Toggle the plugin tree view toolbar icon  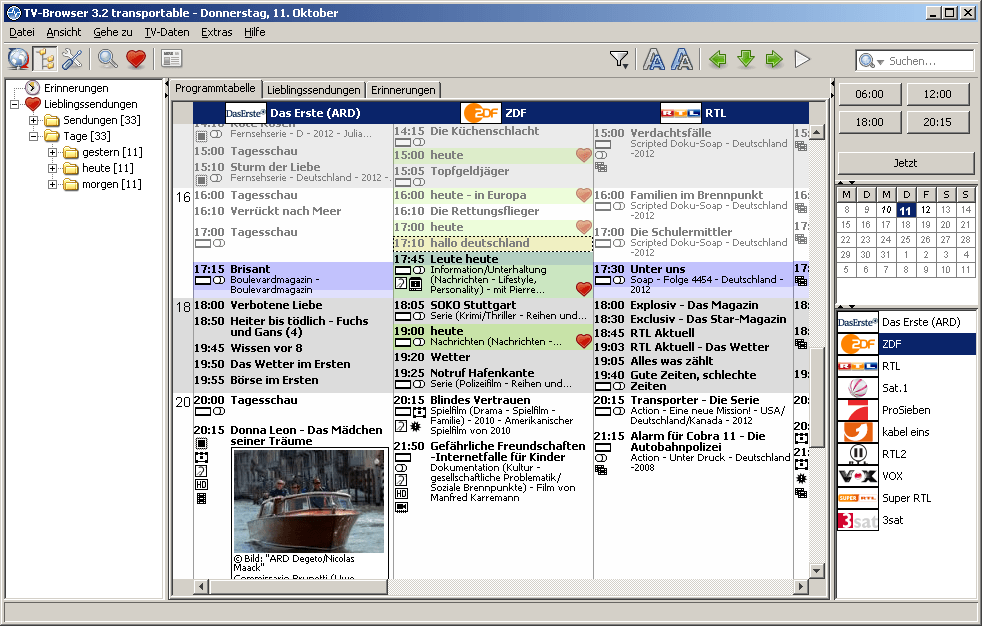(x=45, y=59)
